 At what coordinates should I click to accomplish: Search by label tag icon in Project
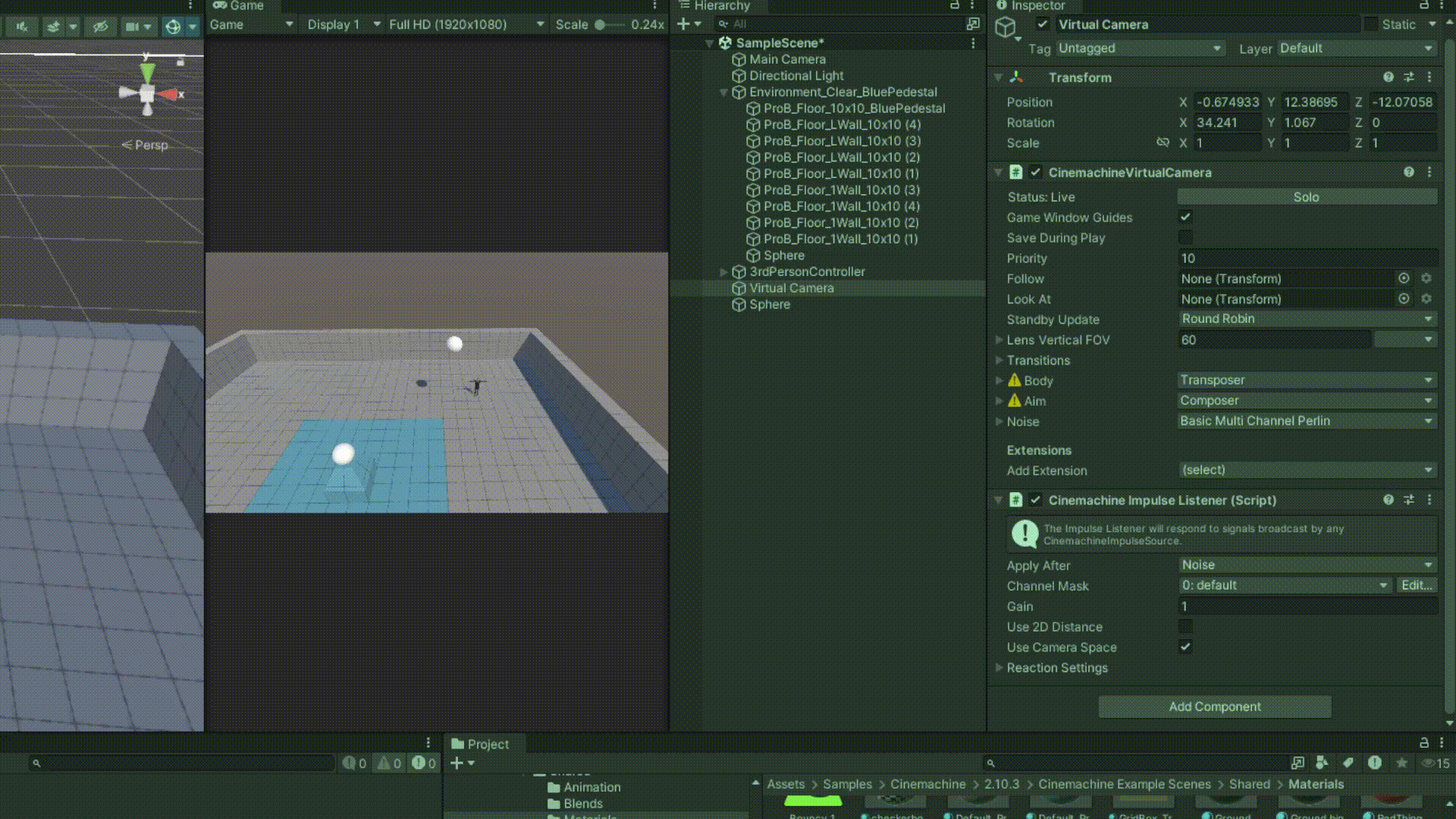[1348, 763]
